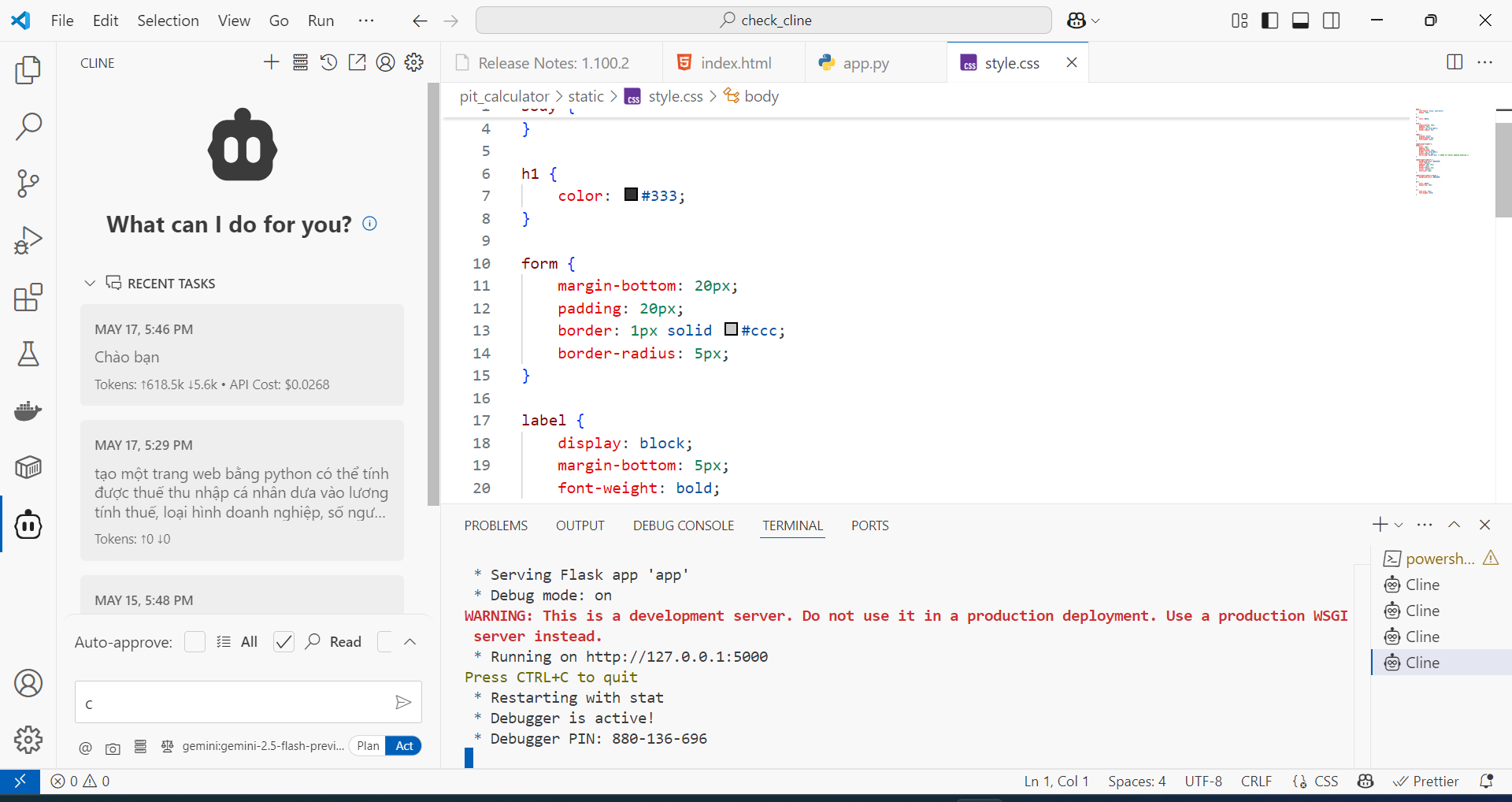This screenshot has width=1512, height=802.
Task: Open MCP Servers from Cline header
Action: click(300, 62)
